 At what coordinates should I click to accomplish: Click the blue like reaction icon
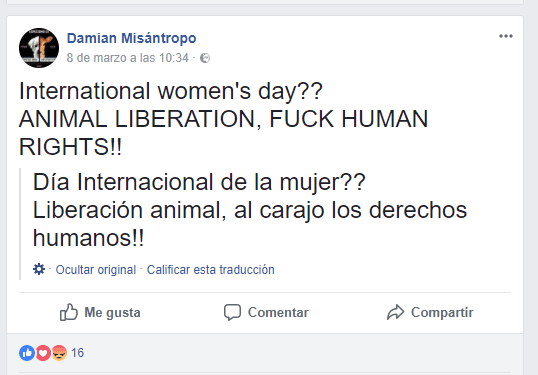coord(27,353)
